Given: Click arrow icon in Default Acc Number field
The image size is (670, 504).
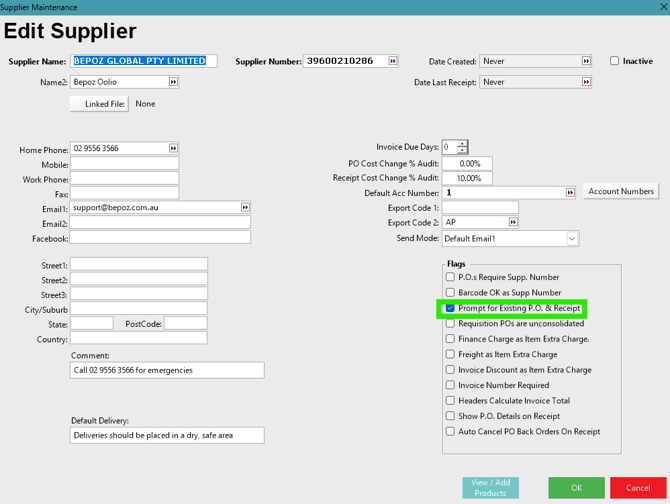Looking at the screenshot, I should point(570,192).
